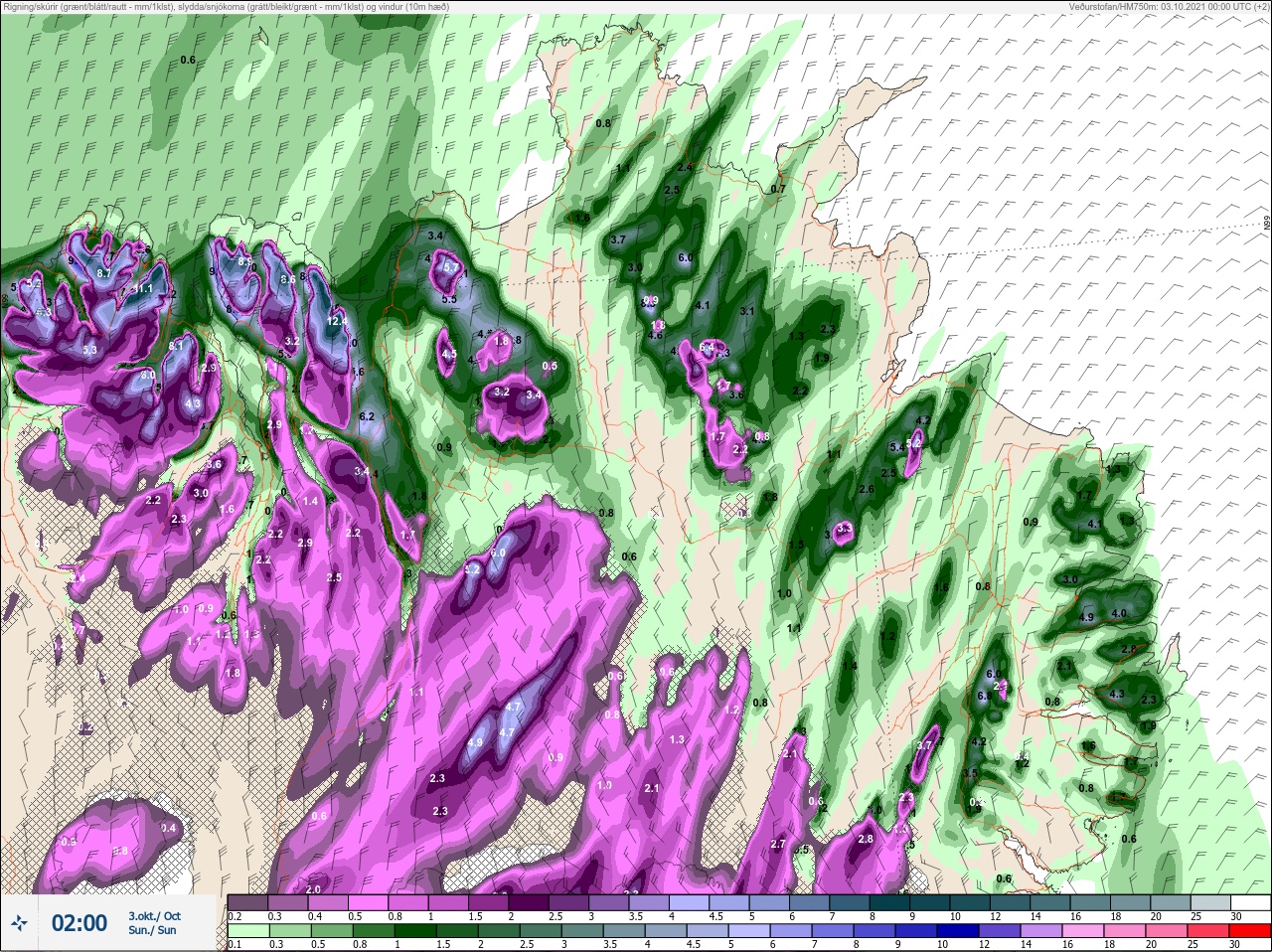Click the 12.4 precipitation value on the map

click(x=337, y=321)
